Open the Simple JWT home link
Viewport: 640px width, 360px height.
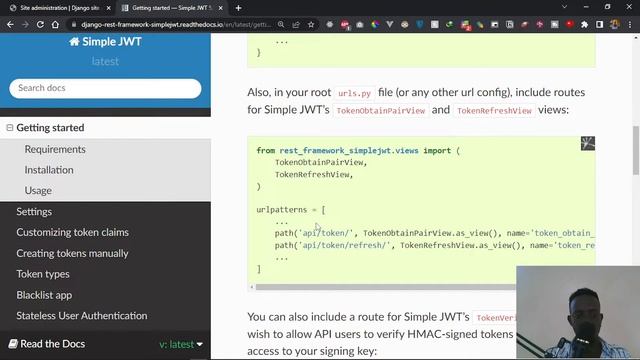[x=105, y=42]
